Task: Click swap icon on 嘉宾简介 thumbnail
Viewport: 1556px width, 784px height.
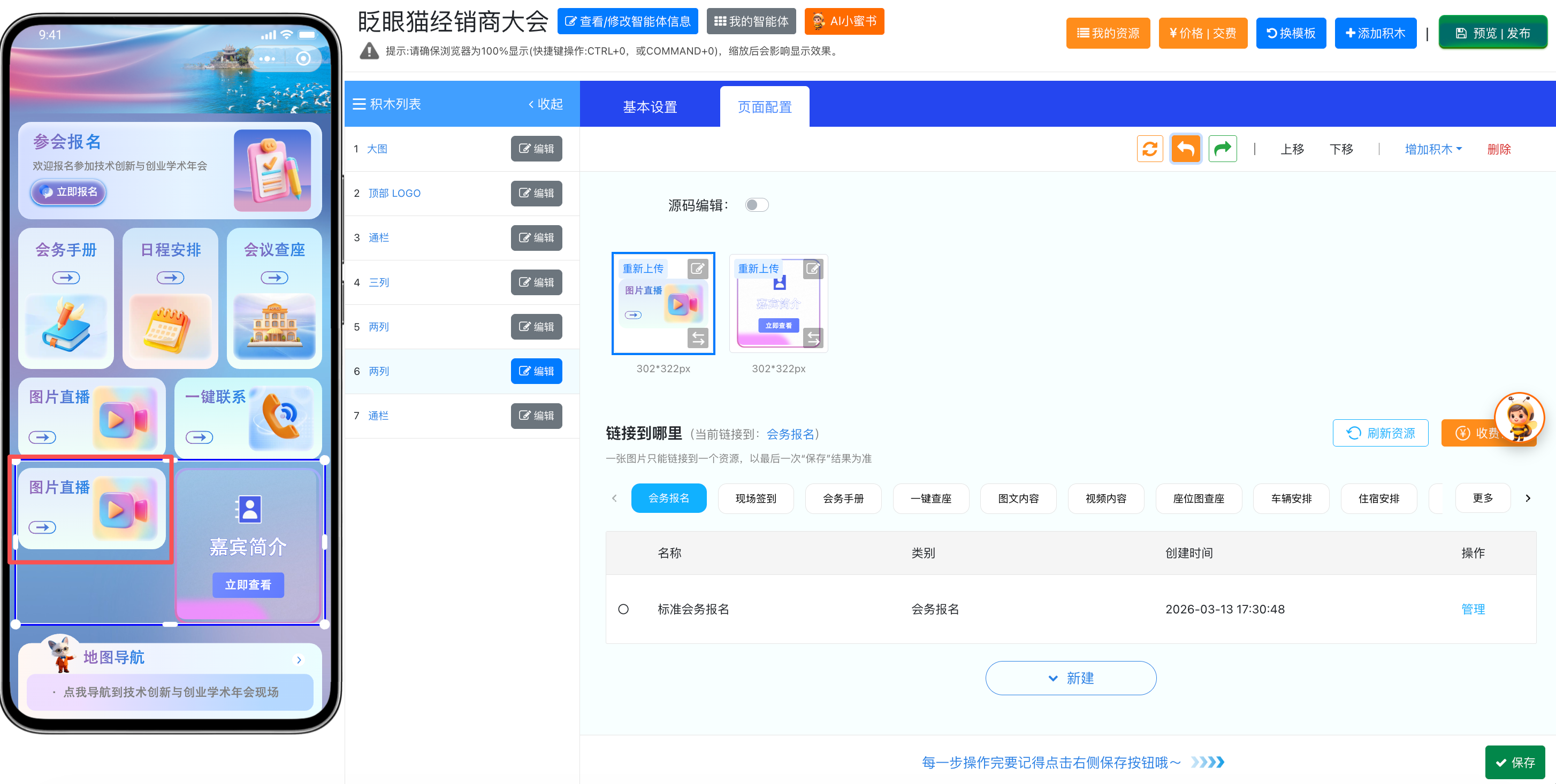Action: point(813,338)
